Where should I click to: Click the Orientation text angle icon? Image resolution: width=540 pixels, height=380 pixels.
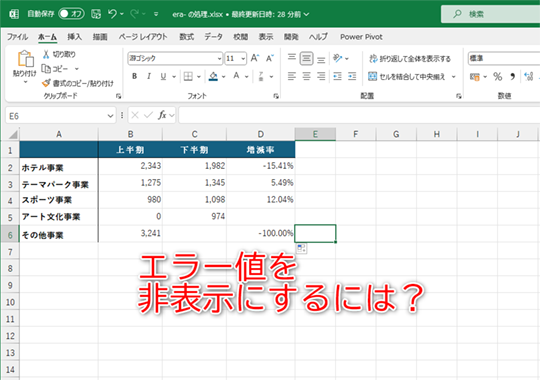338,58
